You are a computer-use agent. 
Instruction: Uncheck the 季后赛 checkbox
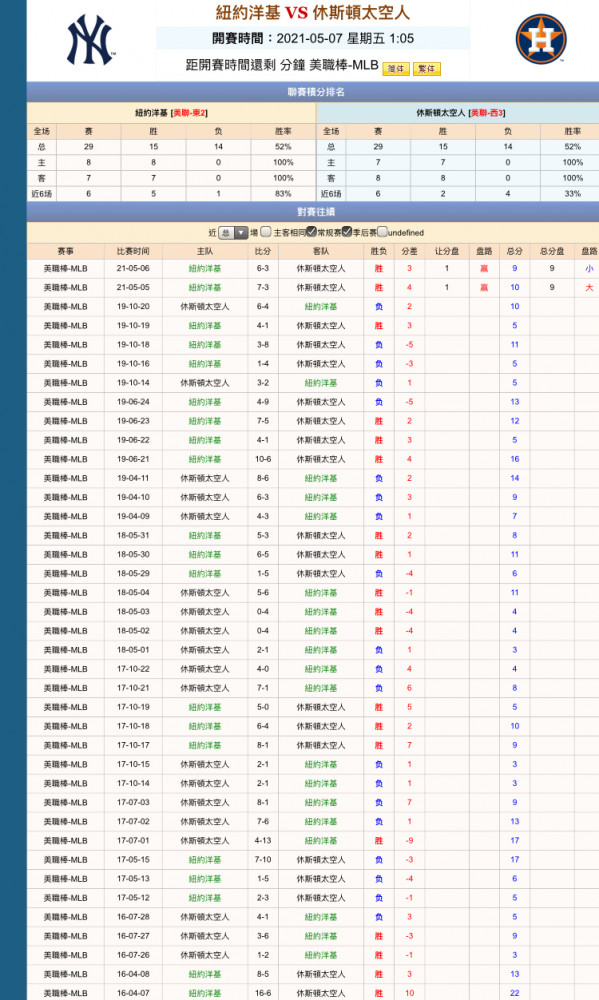(x=347, y=232)
